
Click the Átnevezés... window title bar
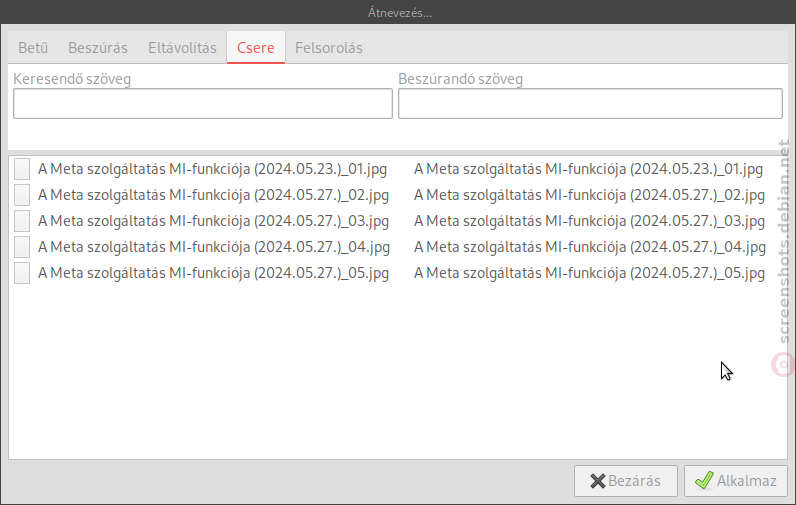pyautogui.click(x=398, y=12)
